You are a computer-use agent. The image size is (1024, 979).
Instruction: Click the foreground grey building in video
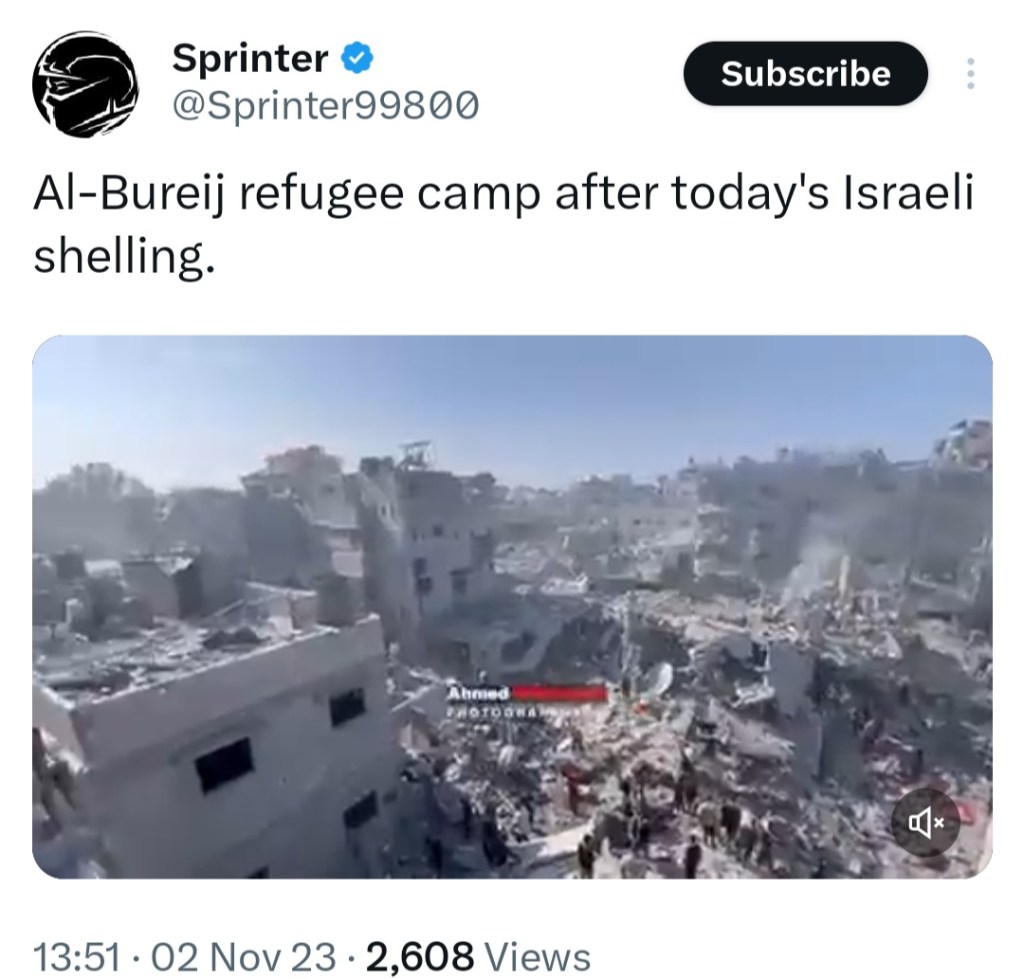pos(216,738)
